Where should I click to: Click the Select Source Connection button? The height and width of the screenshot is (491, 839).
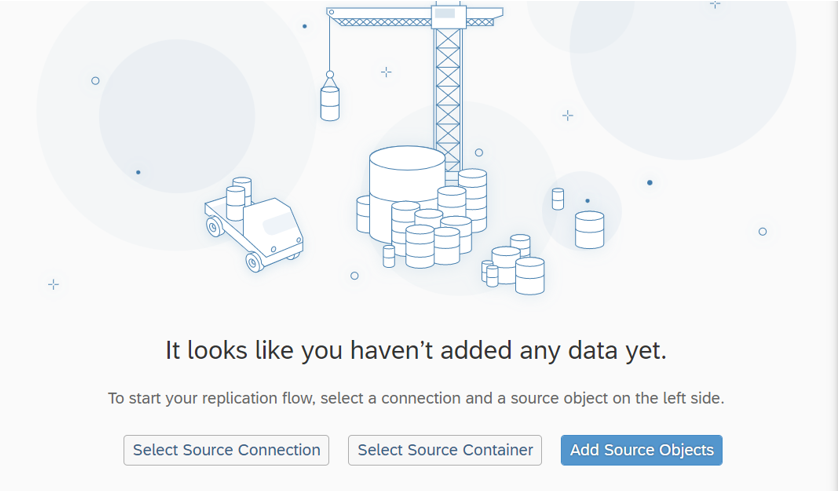coord(226,450)
